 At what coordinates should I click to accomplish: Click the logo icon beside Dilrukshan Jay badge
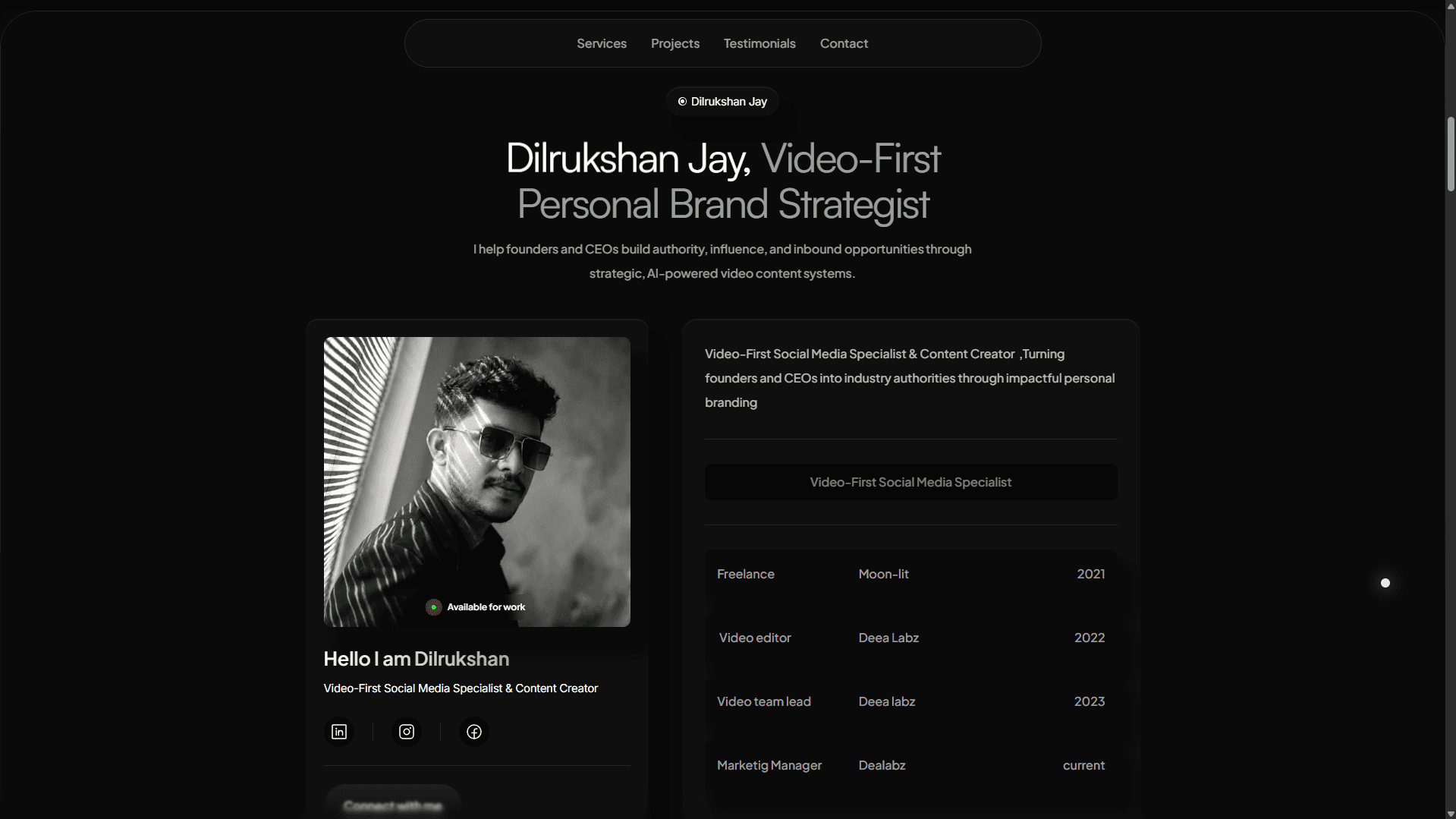(681, 101)
